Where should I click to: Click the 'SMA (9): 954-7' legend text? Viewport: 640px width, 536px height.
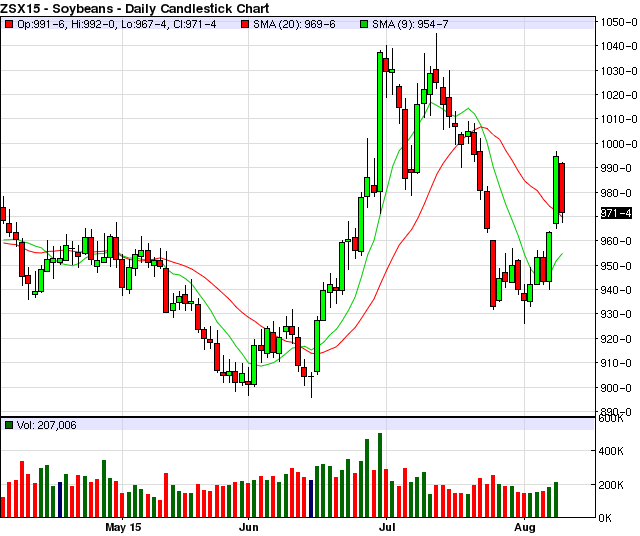[x=410, y=24]
